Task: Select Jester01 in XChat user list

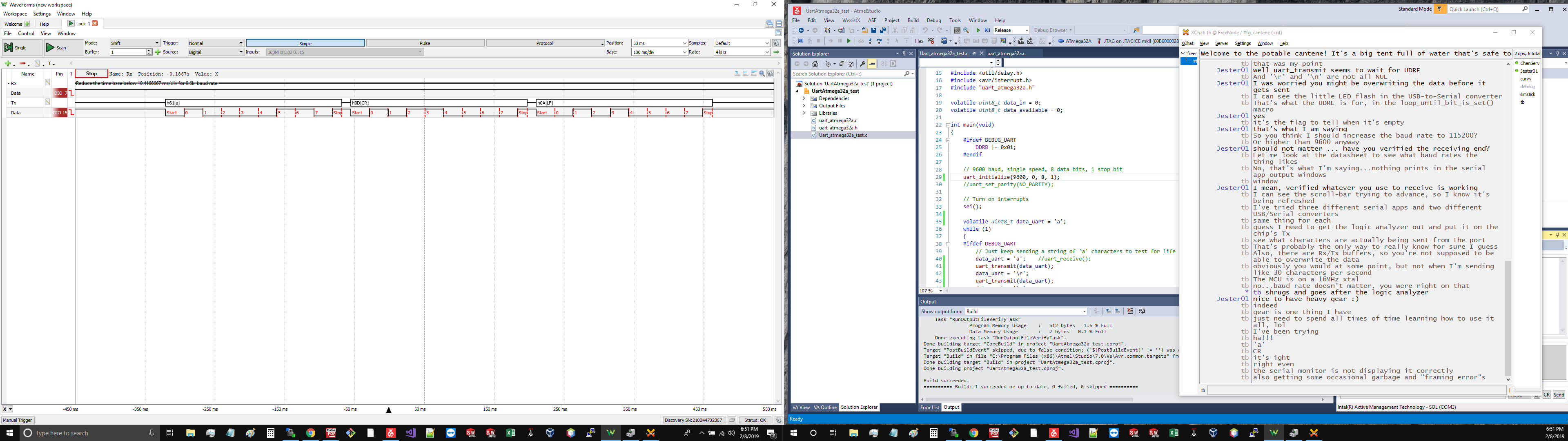Action: coord(1528,71)
